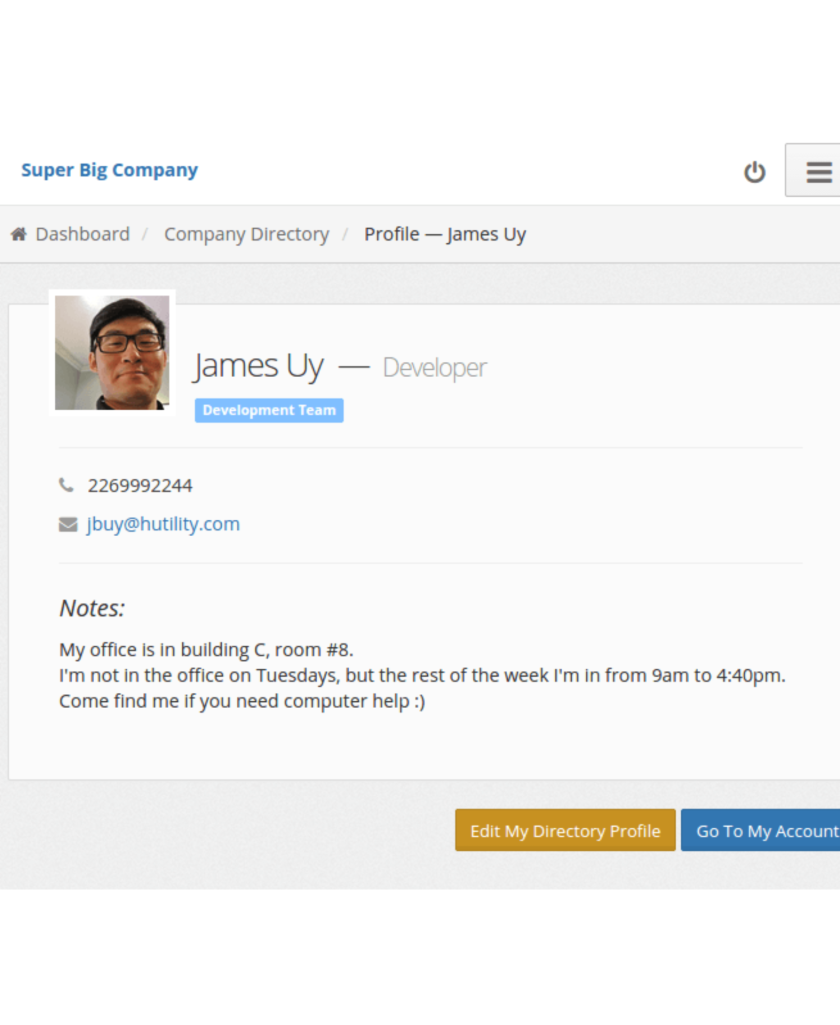Click the envelope icon beside the email
Screen dimensions: 840x1025
[68, 524]
